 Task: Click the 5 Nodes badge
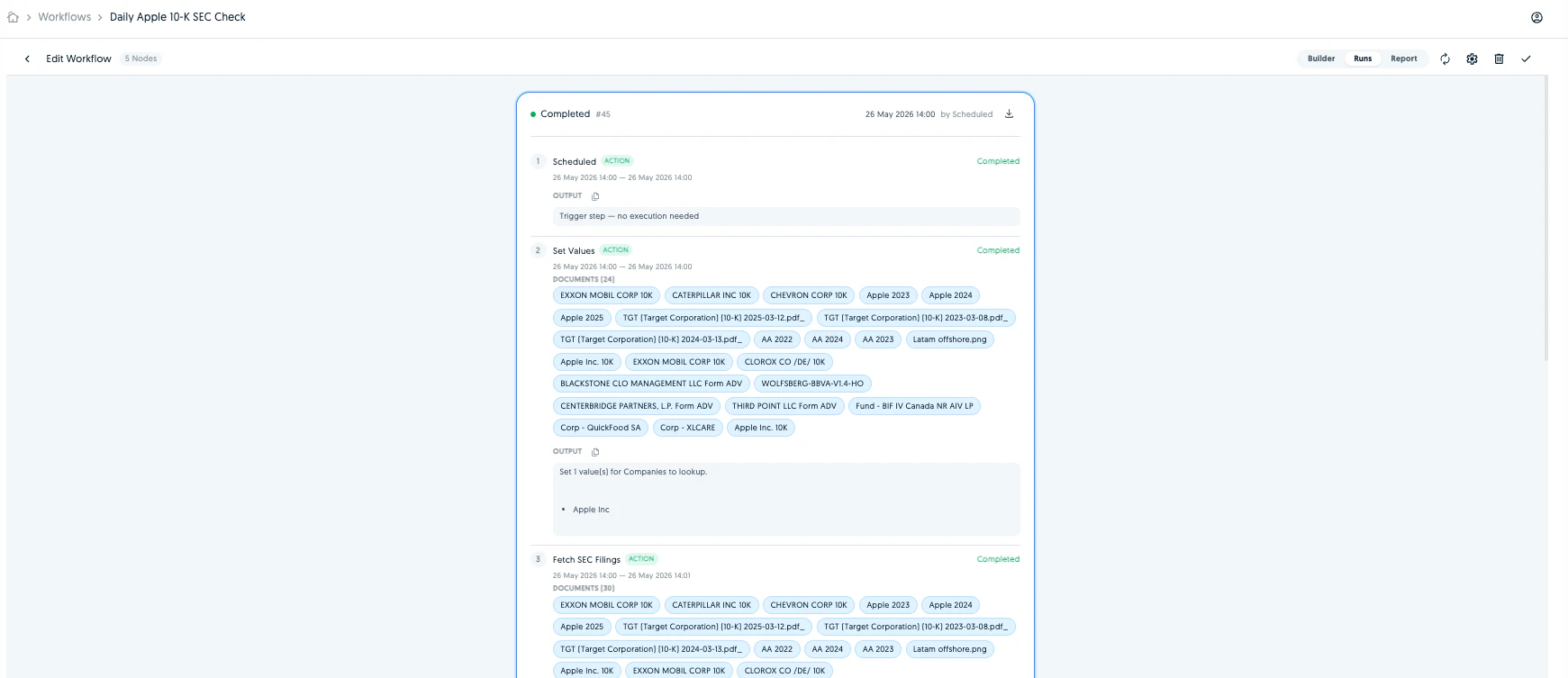point(140,59)
